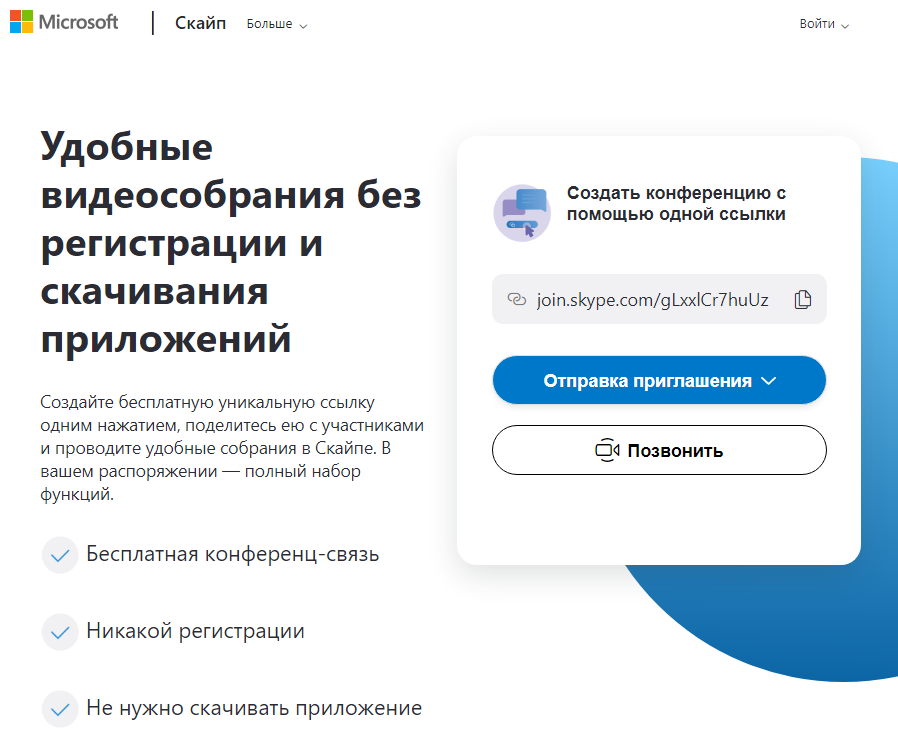Viewport: 898px width, 738px height.
Task: Click checkmark icon beside Никакой регистрации
Action: click(x=60, y=632)
